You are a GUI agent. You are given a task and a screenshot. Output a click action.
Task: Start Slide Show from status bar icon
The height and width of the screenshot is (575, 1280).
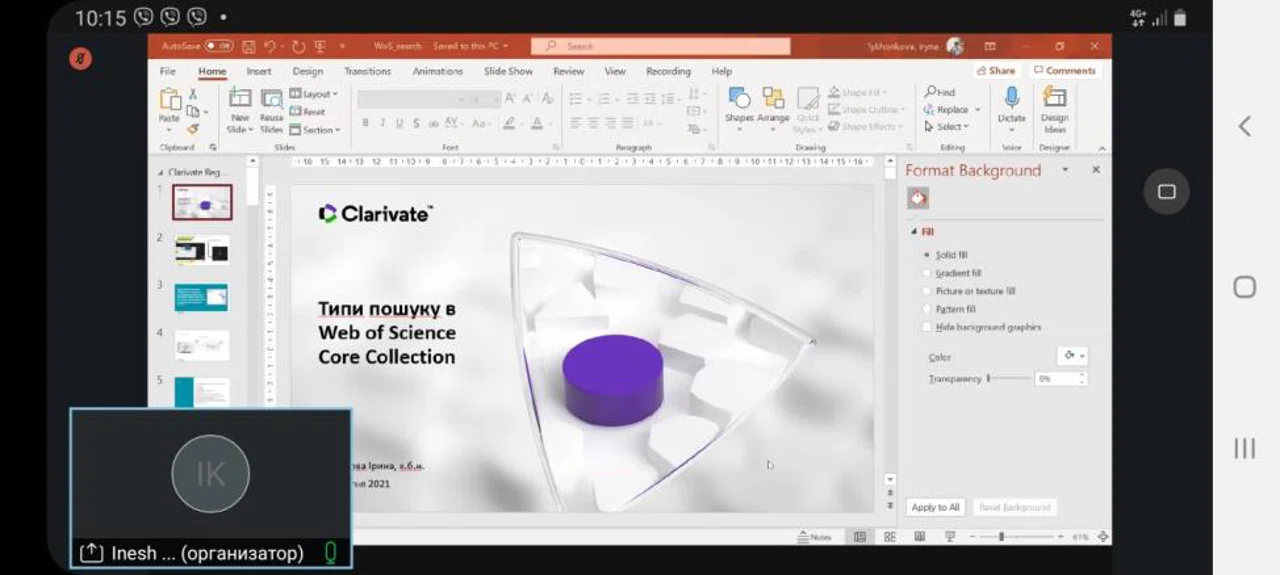948,537
